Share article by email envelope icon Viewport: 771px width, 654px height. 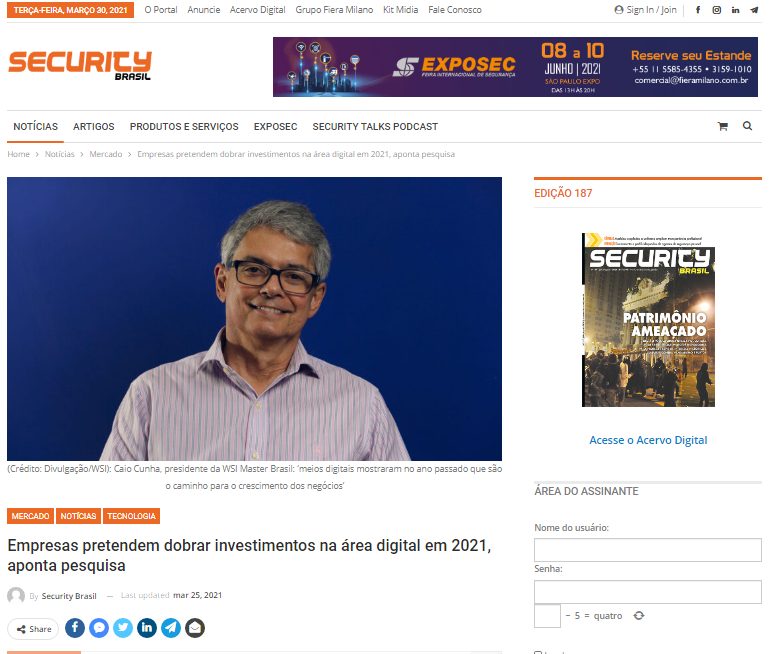(x=195, y=628)
